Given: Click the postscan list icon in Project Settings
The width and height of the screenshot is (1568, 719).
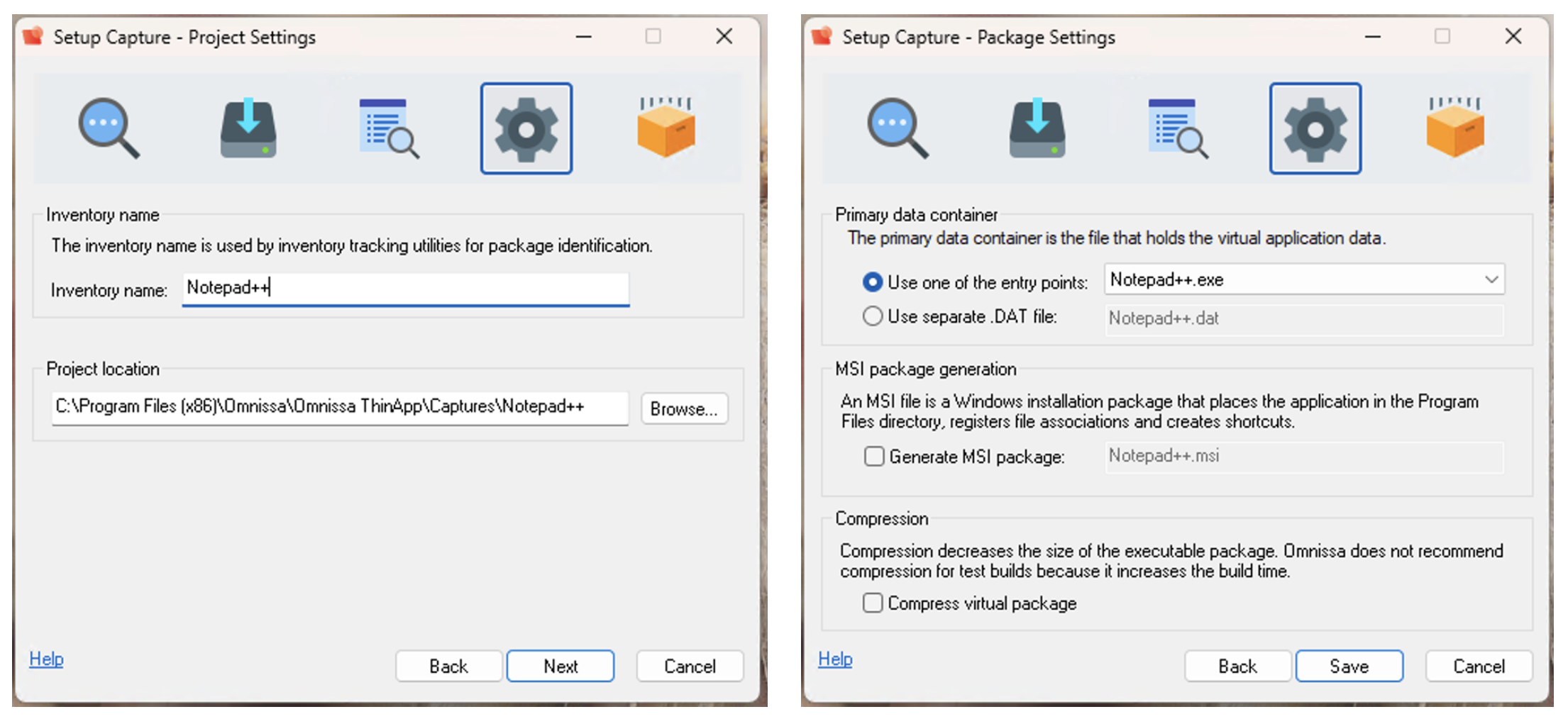Looking at the screenshot, I should pos(388,128).
